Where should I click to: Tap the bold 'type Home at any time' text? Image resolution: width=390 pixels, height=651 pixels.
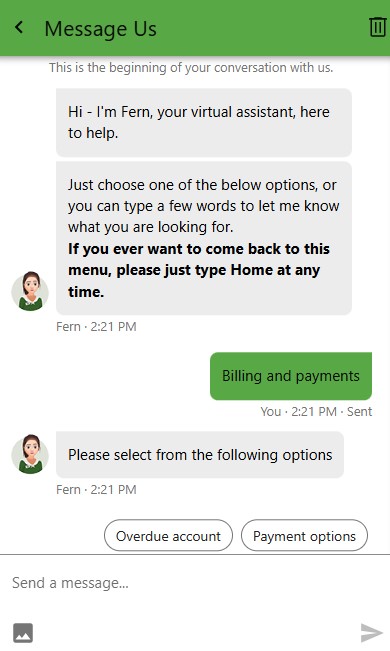coord(194,281)
